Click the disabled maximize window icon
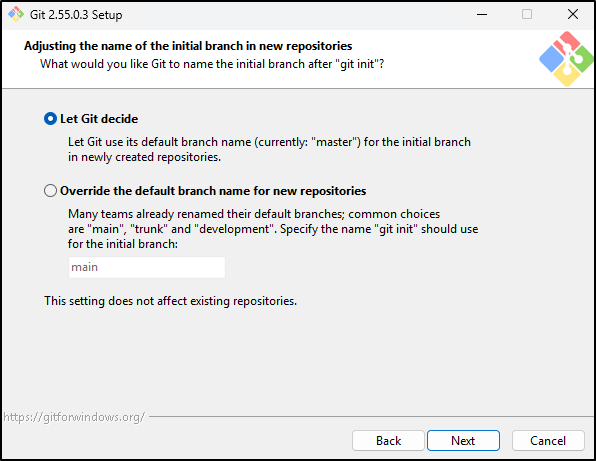Screen dimensions: 596x461 point(527,14)
